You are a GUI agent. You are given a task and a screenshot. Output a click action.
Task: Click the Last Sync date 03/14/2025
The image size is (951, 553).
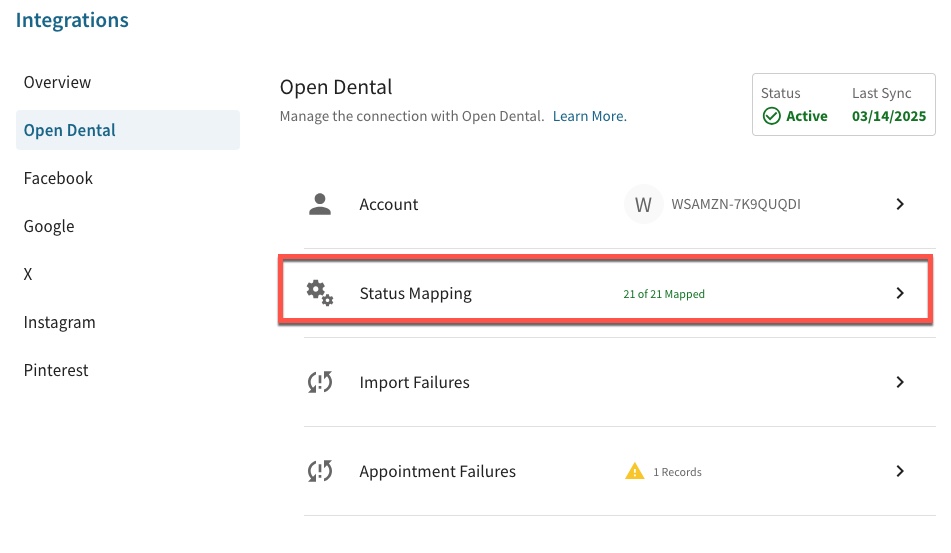click(x=889, y=116)
